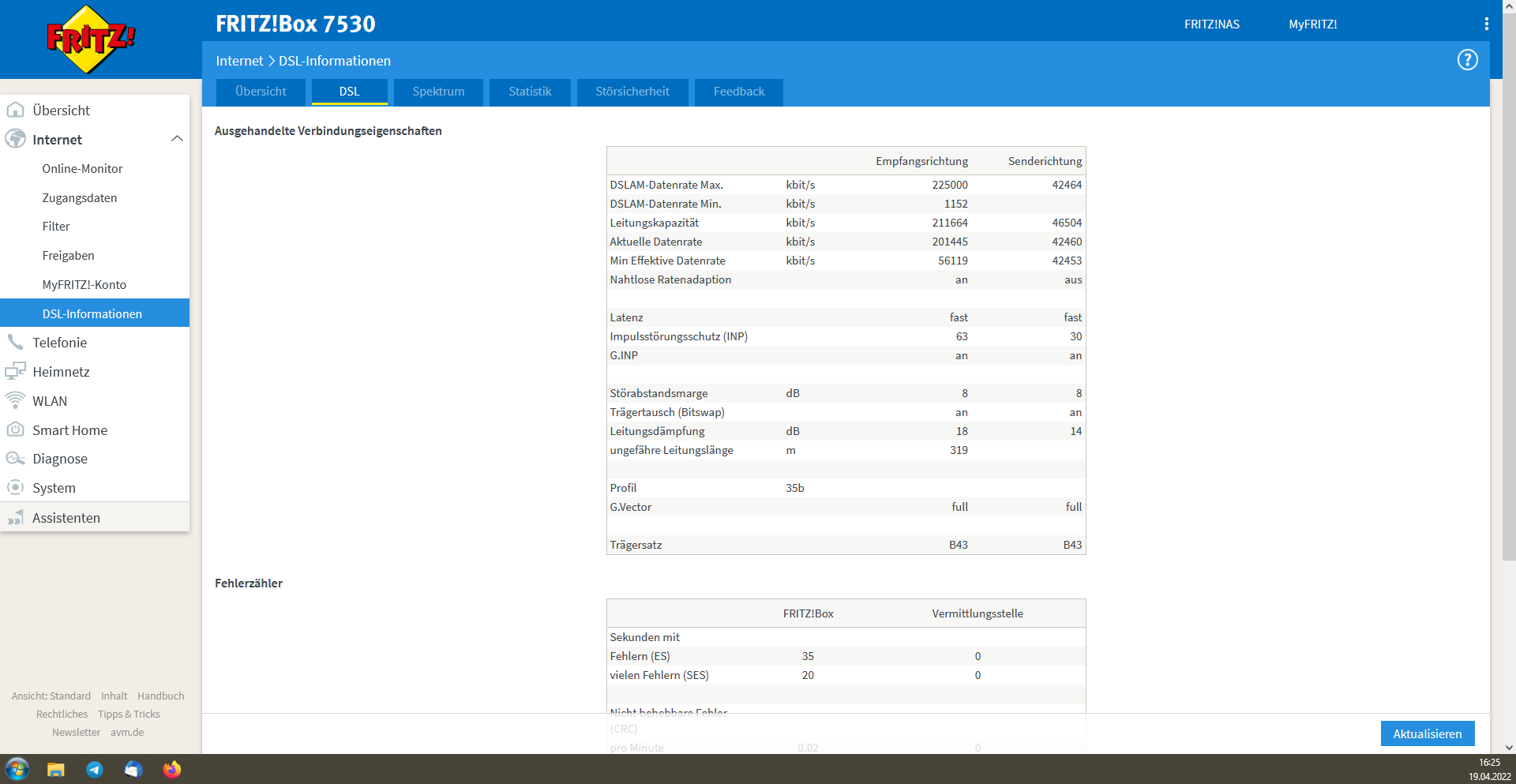Click the 'DSLAM-Datenrate Max.' row label
Screen dimensions: 1516x784
coord(666,185)
